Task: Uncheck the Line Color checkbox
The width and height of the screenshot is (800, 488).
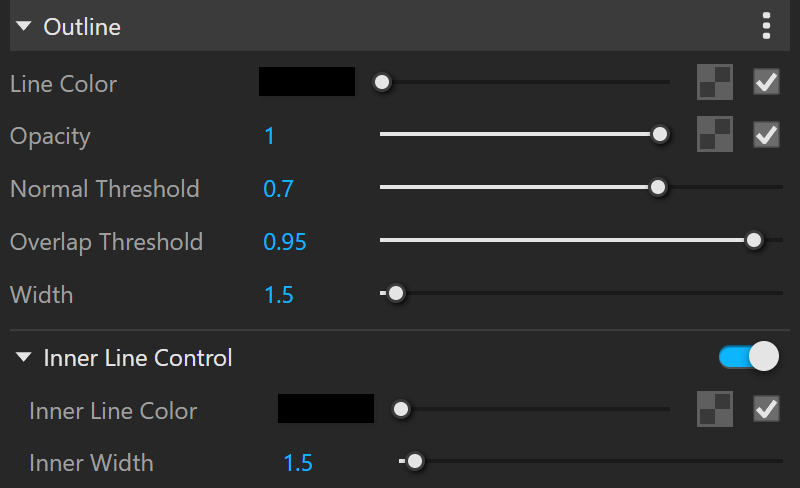Action: click(766, 82)
